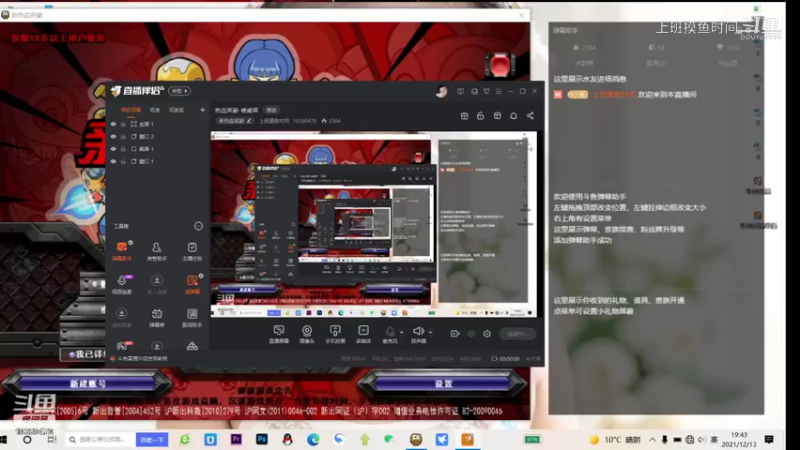
Task: Click the start streaming button at bottom right
Action: click(x=517, y=334)
